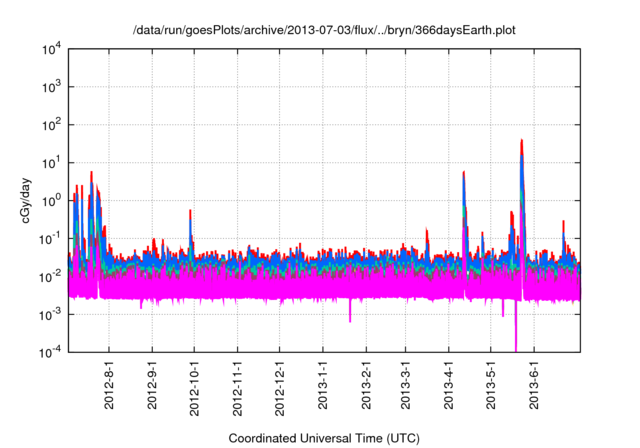This screenshot has height=448, width=640.
Task: Select the 2012-12-1 date tick label
Action: coord(279,385)
